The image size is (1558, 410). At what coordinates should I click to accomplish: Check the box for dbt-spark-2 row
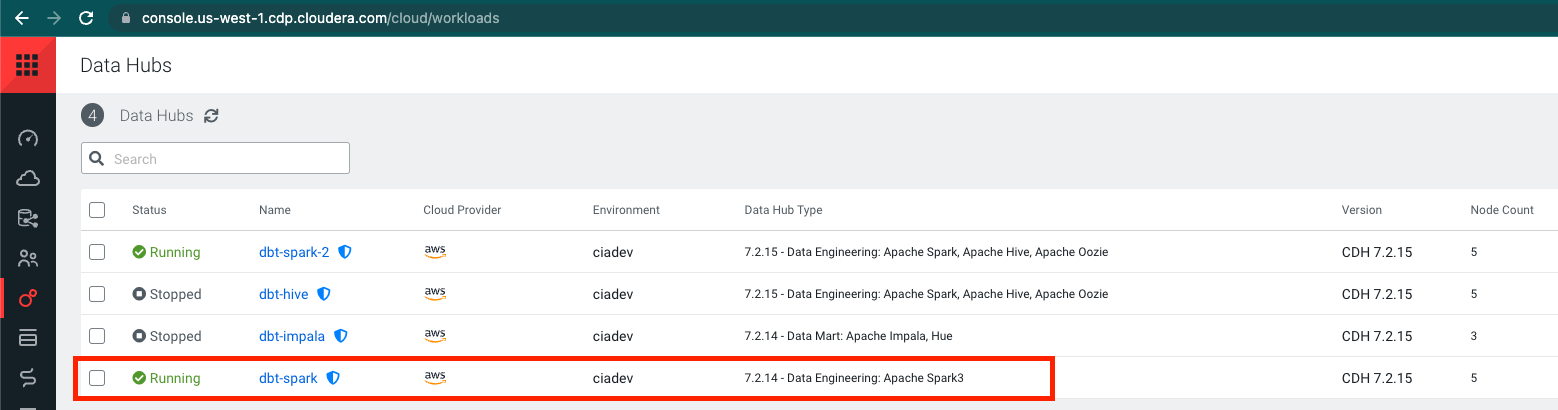coord(97,252)
